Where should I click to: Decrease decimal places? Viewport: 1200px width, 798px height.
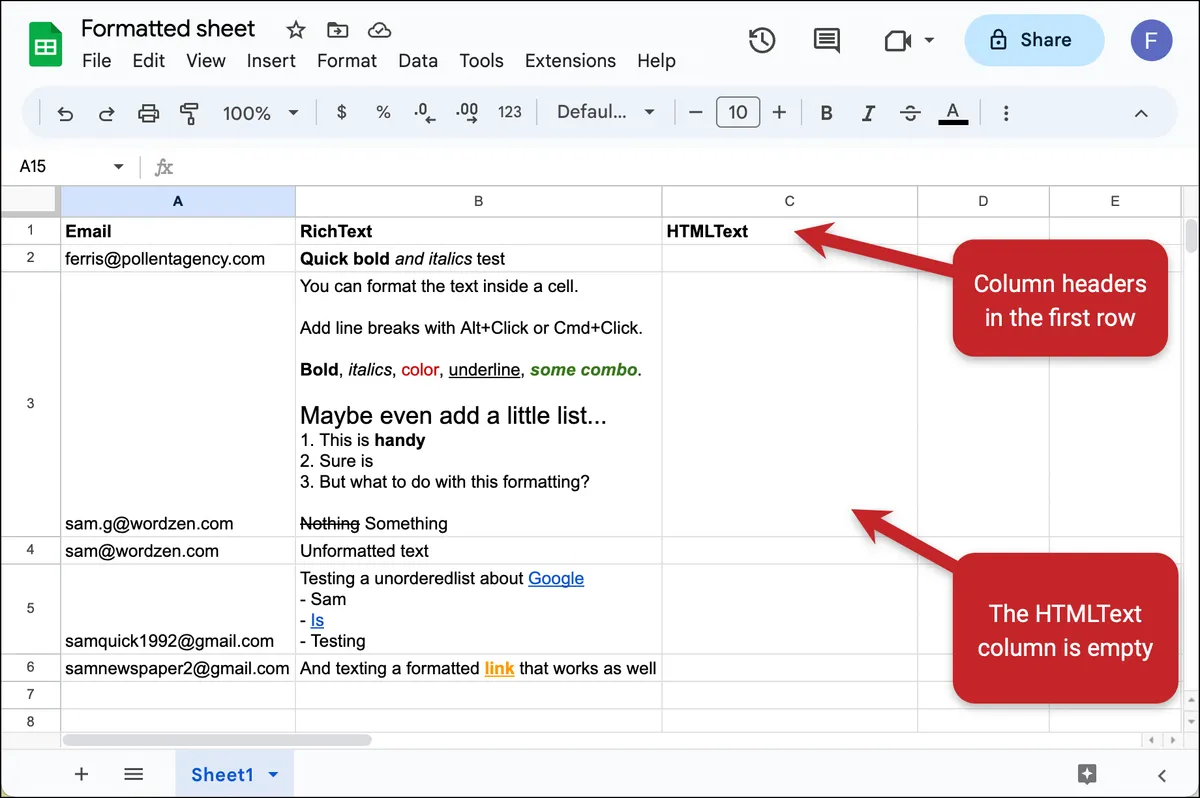(x=425, y=113)
